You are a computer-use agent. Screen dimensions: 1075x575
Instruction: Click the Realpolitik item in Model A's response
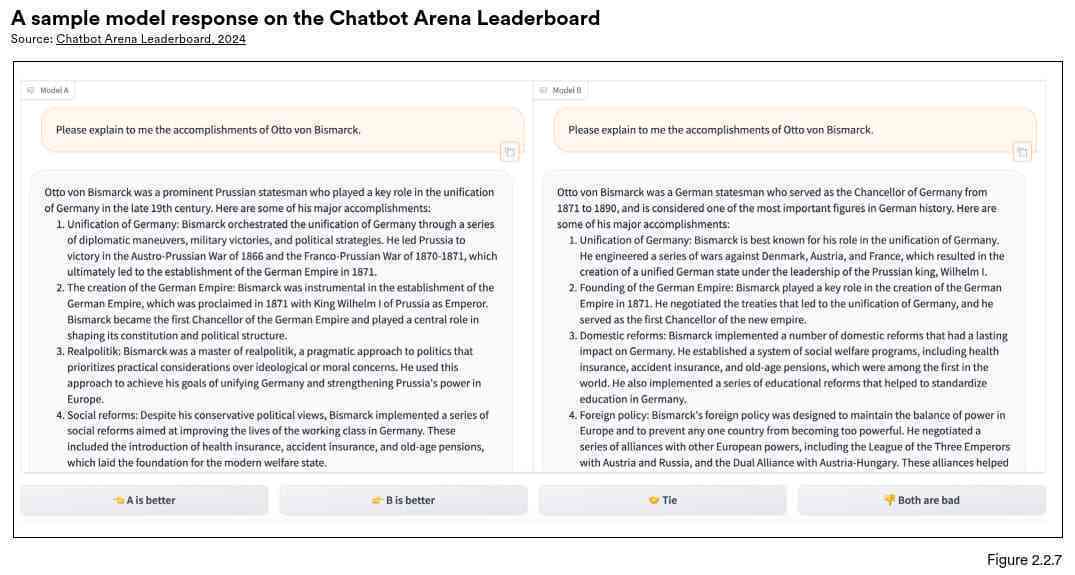pos(274,375)
